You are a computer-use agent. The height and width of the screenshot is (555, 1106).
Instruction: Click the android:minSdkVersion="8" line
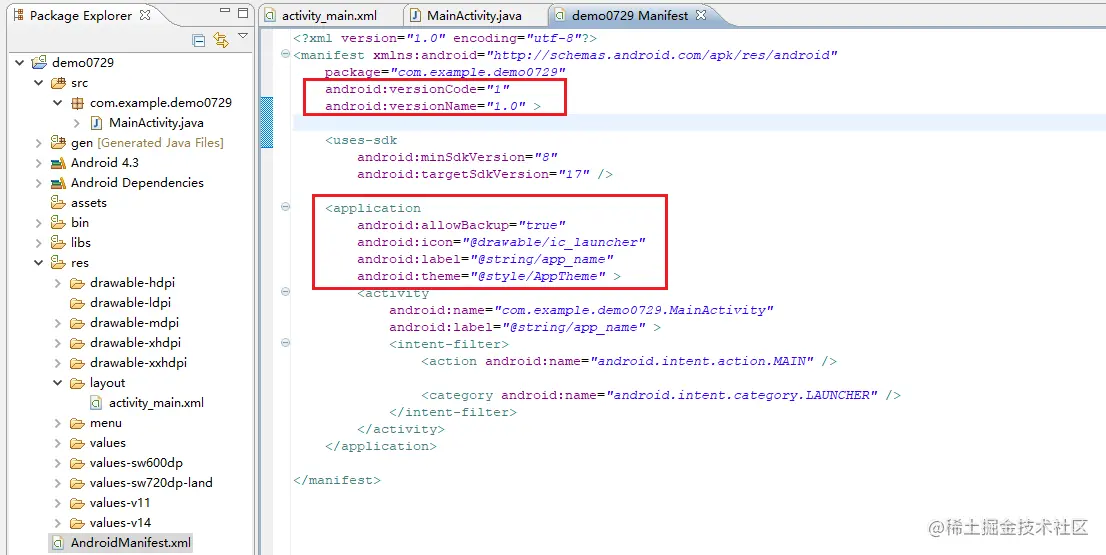458,157
